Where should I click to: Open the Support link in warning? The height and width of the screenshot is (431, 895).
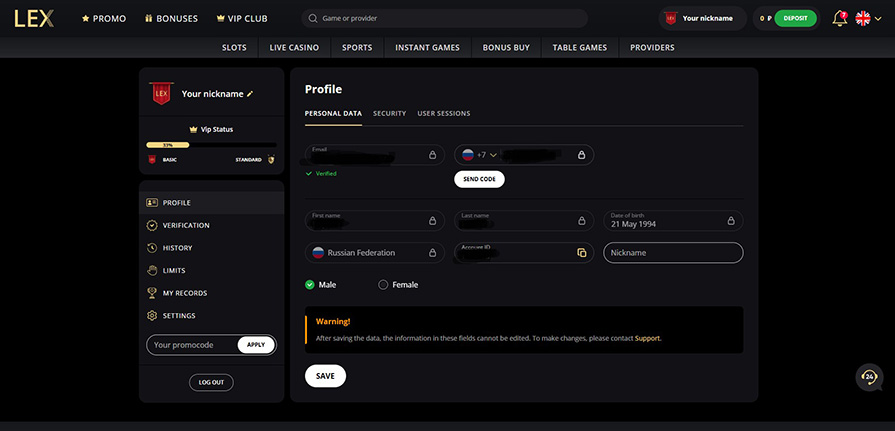pos(647,339)
